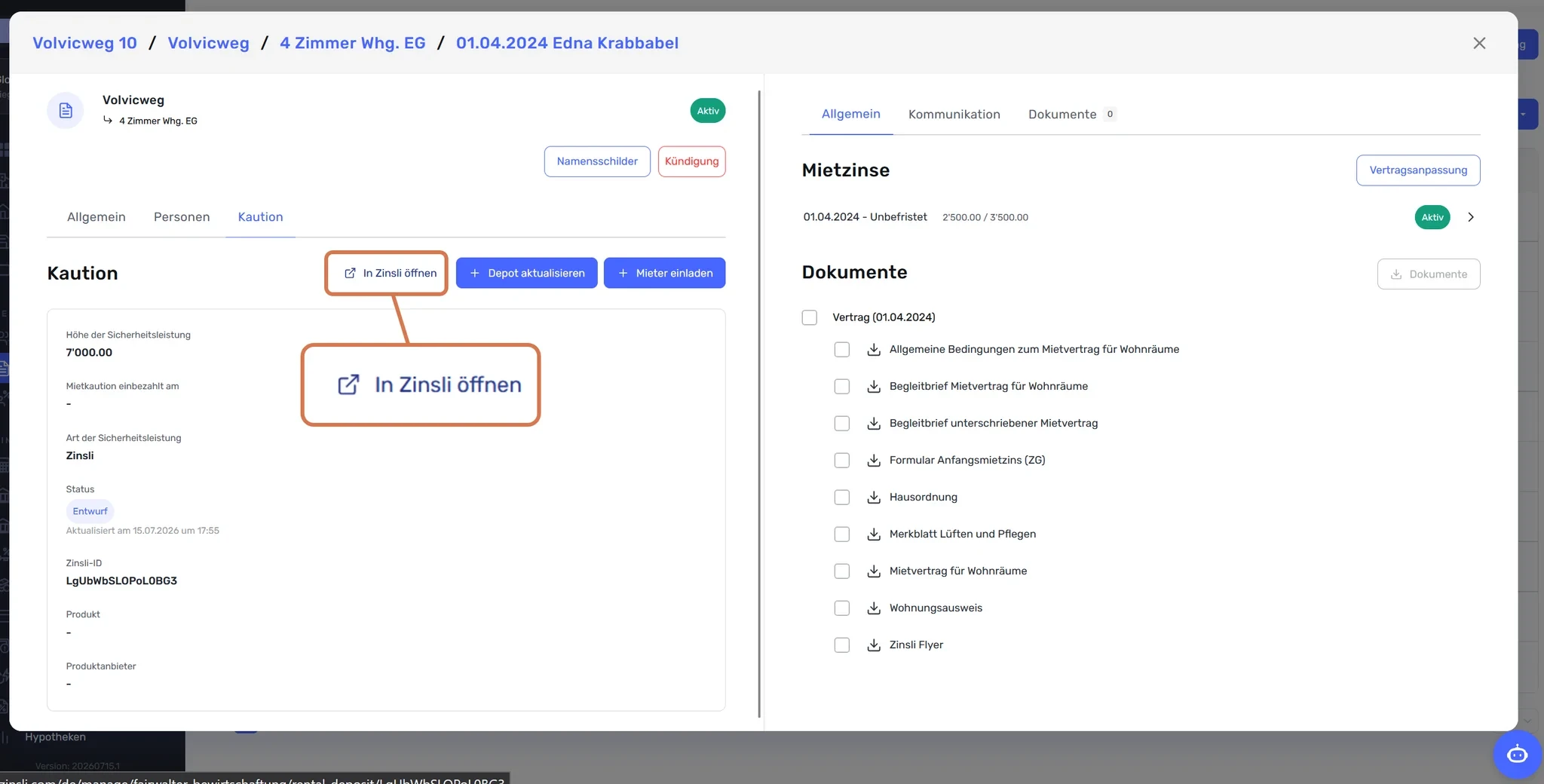Download Formular Anfangsmietzins (ZG)
The image size is (1544, 784).
tap(874, 461)
